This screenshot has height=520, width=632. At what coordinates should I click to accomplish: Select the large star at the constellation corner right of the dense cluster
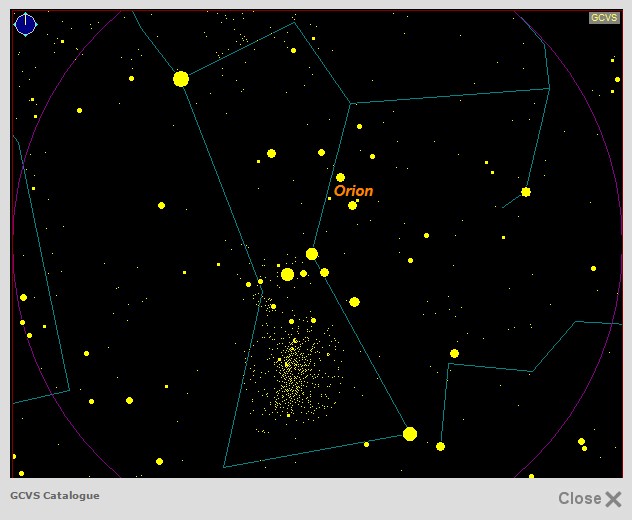pos(410,434)
